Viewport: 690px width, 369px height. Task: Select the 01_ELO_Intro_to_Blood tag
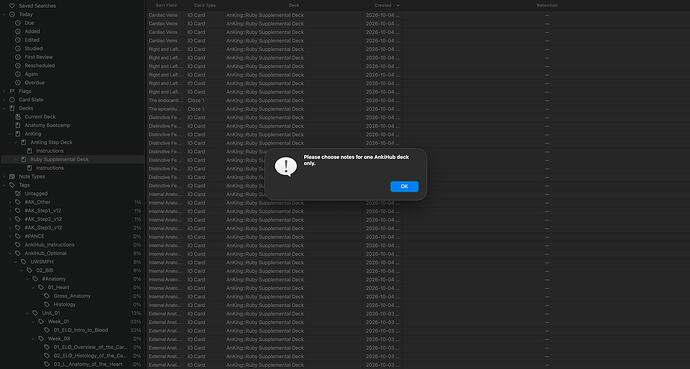(x=81, y=330)
